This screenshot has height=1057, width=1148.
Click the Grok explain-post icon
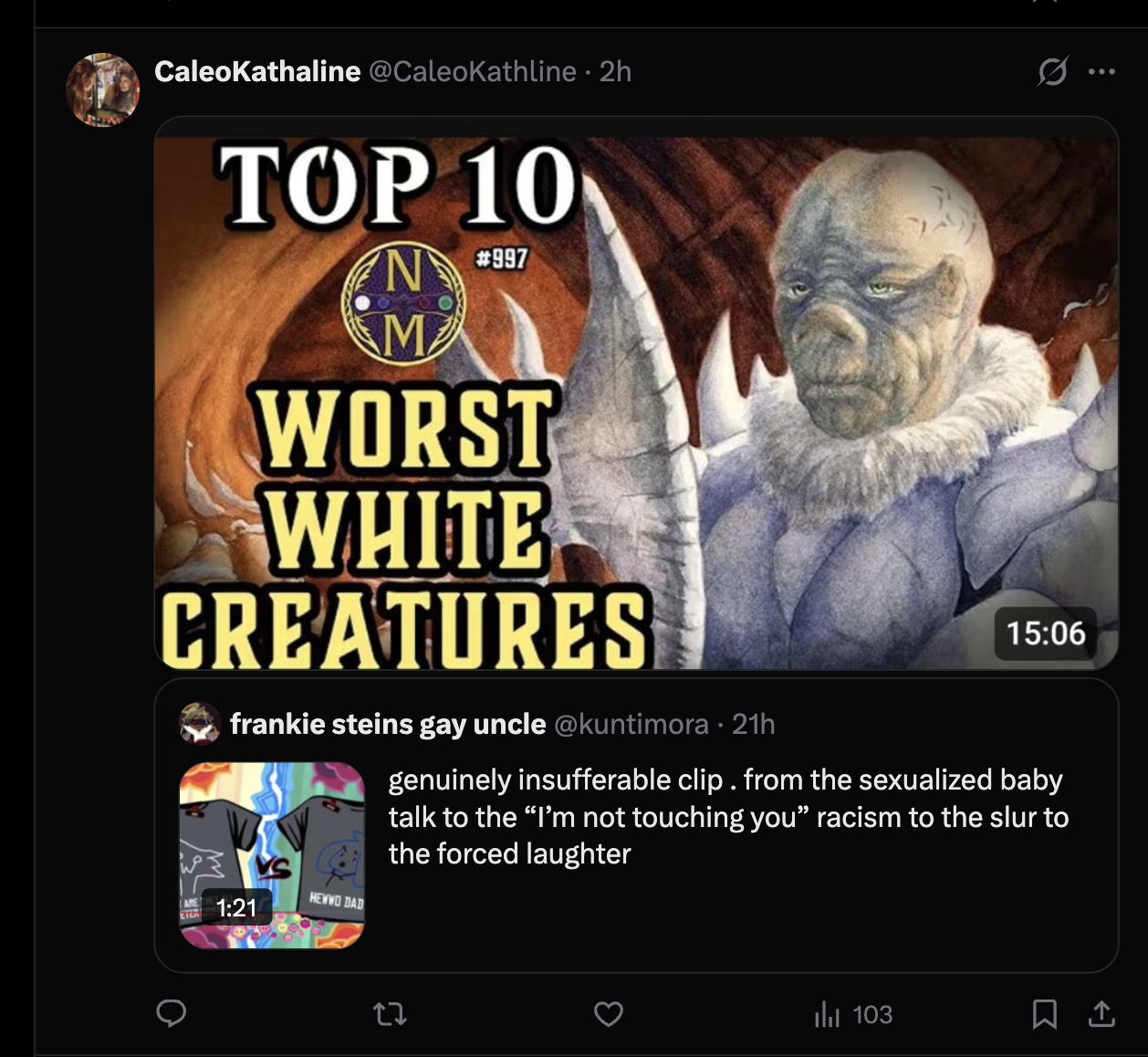(1052, 71)
